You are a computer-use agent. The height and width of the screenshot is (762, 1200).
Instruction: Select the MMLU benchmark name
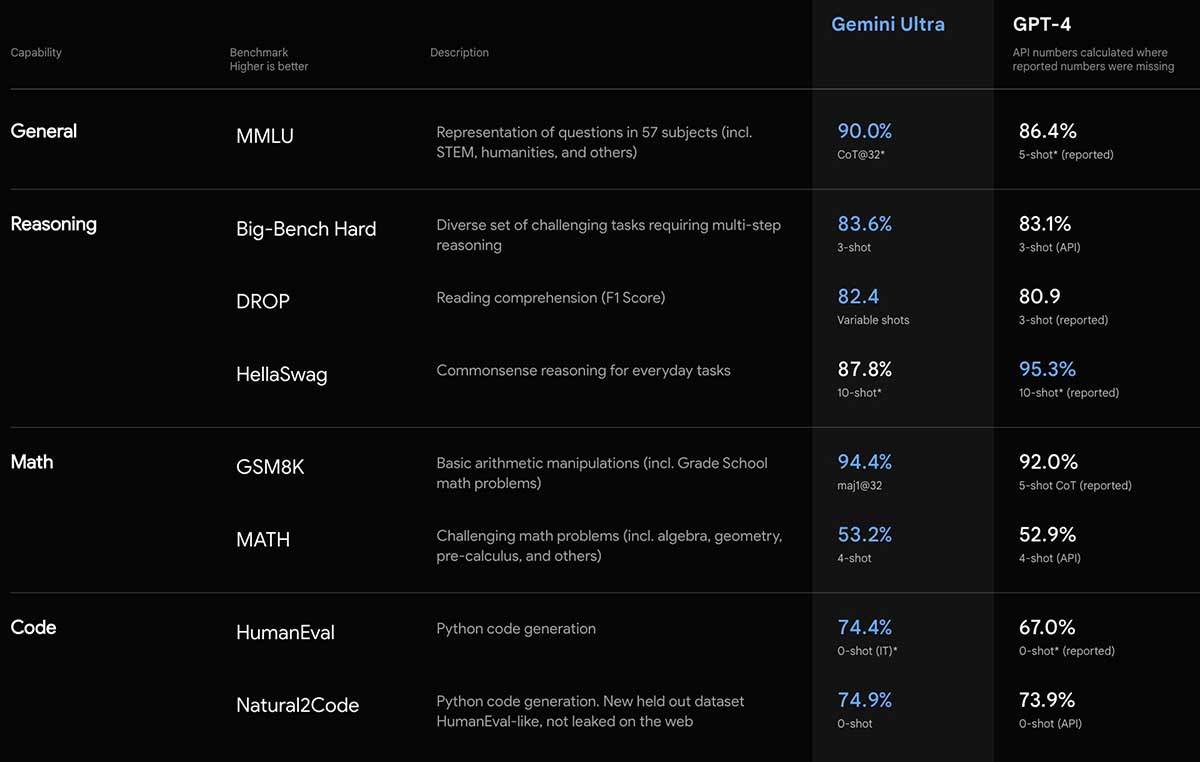point(265,136)
